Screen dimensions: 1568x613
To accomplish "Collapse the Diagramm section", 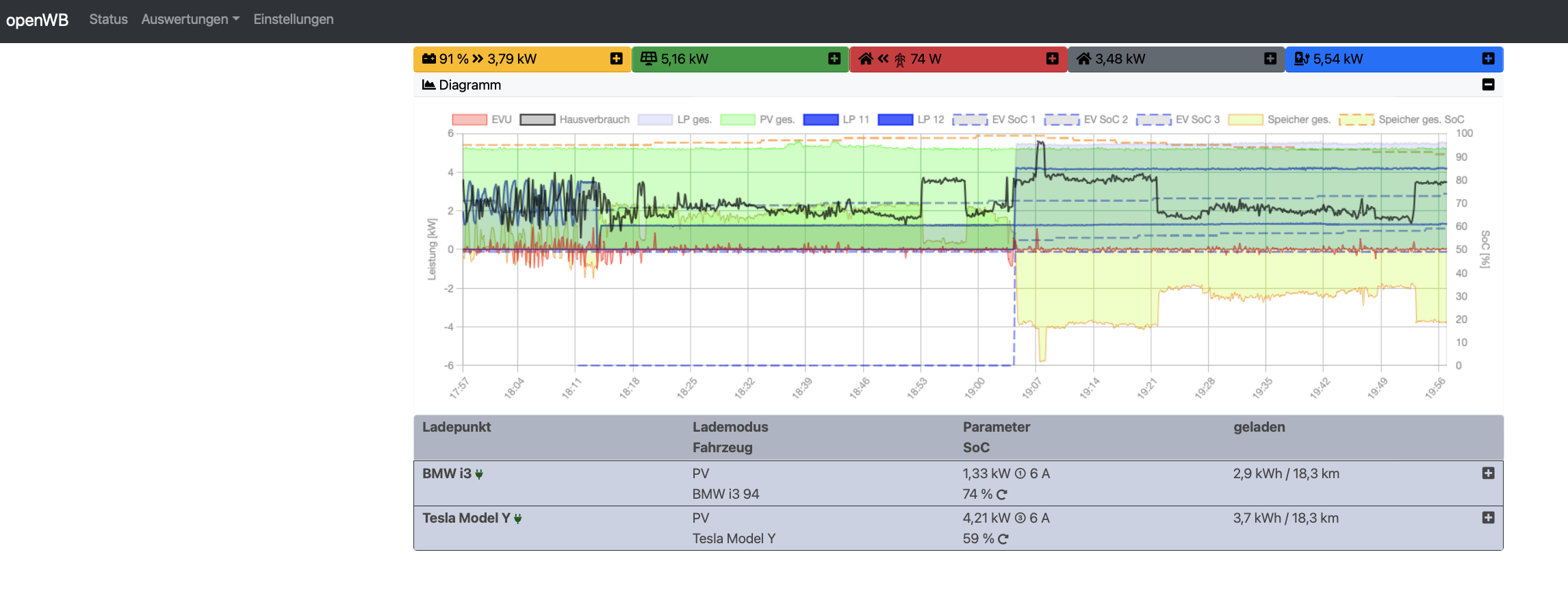I will [1488, 85].
